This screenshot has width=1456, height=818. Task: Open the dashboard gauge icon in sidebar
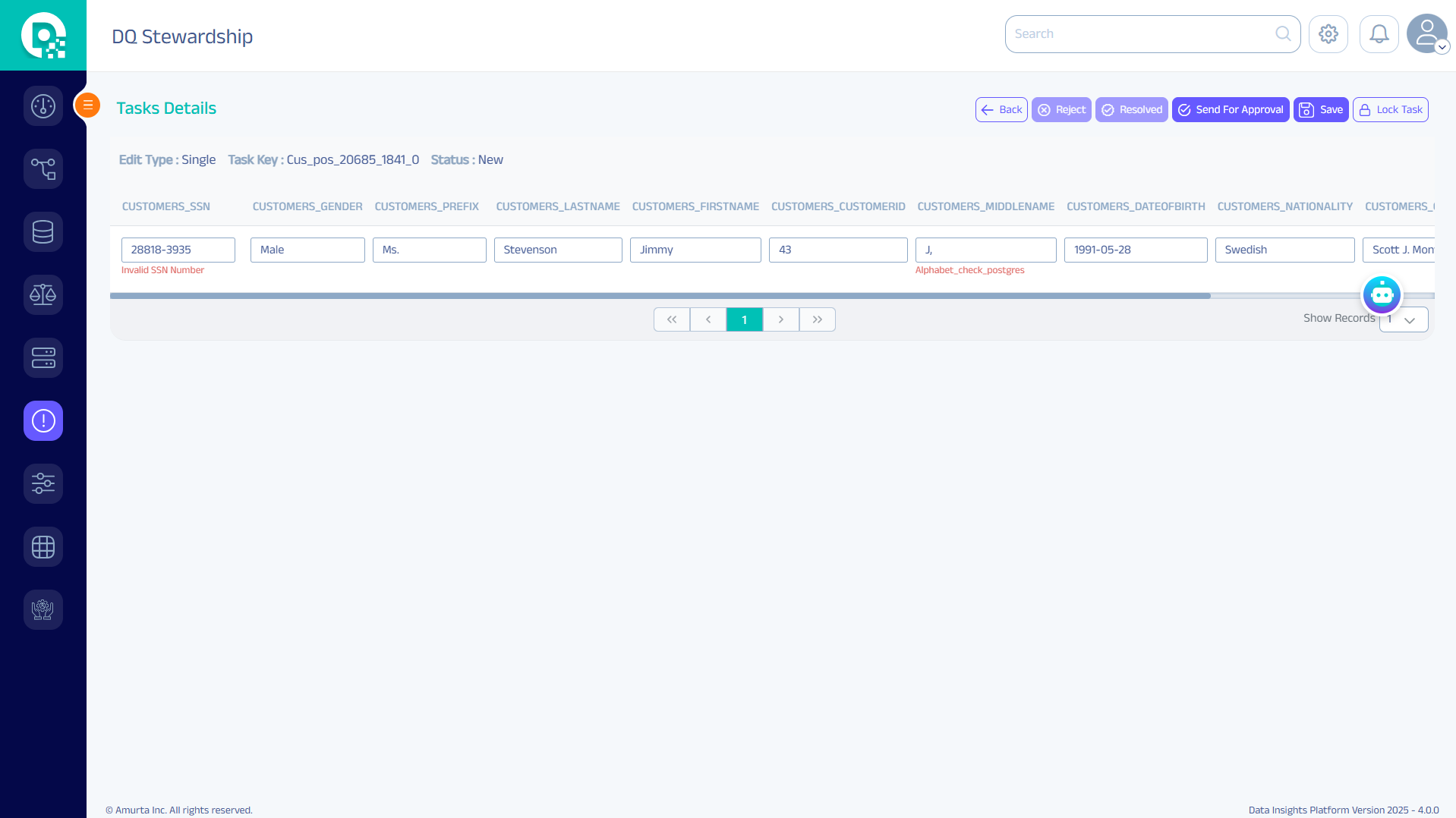(43, 106)
